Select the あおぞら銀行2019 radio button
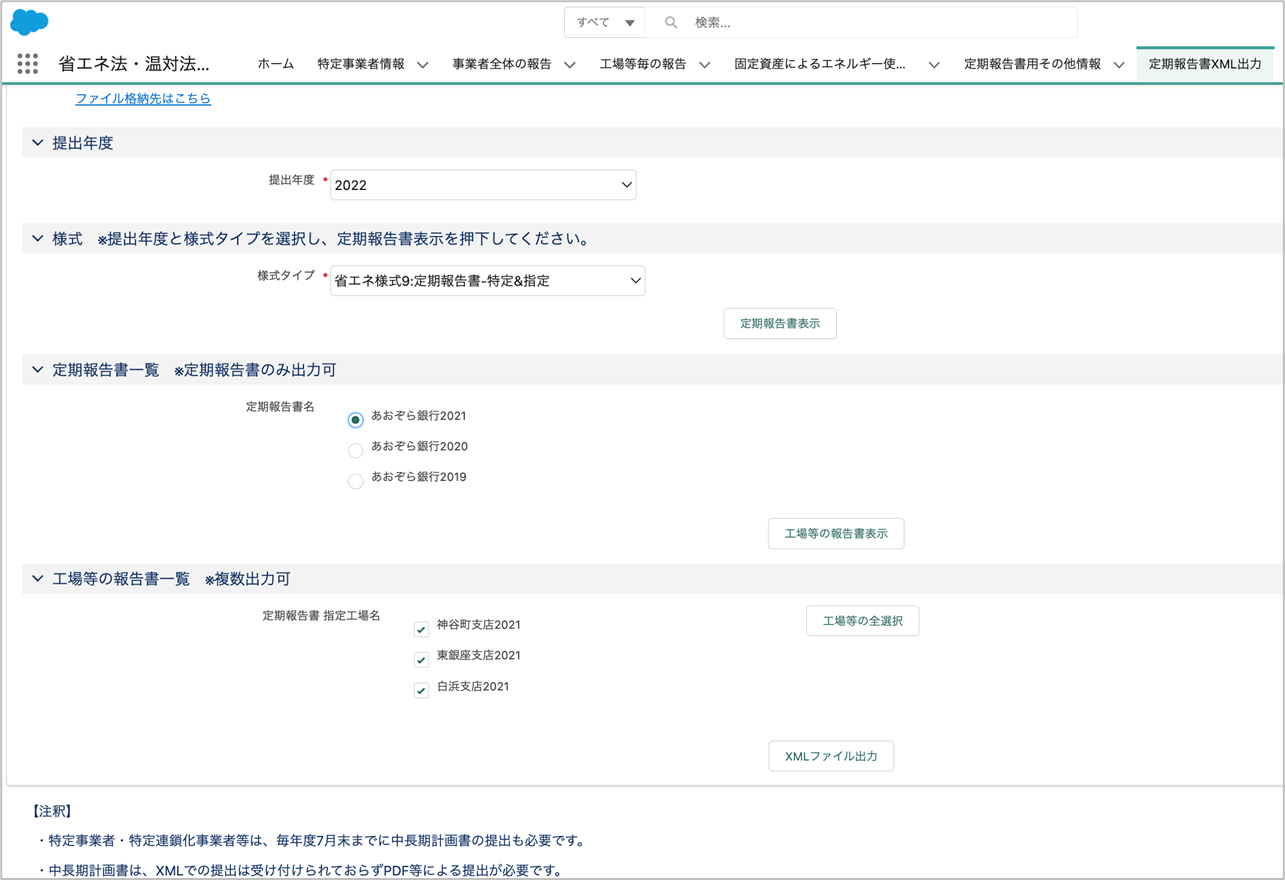The height and width of the screenshot is (880, 1285). click(x=355, y=482)
